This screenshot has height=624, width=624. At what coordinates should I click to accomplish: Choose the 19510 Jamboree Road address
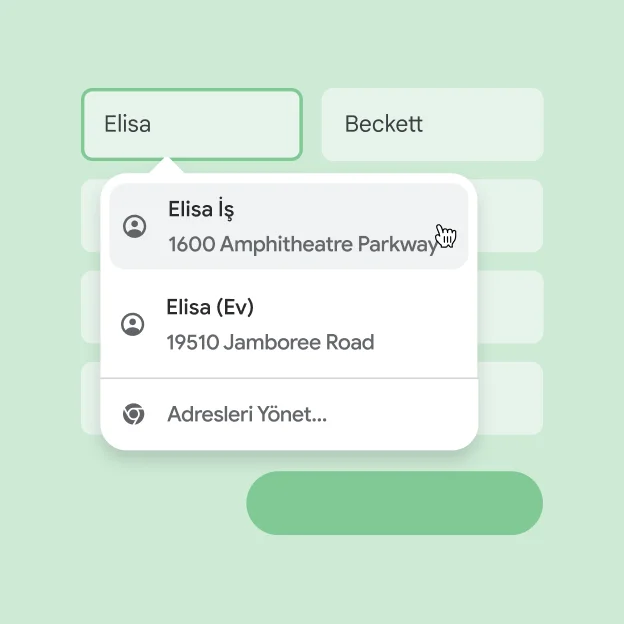pyautogui.click(x=270, y=342)
